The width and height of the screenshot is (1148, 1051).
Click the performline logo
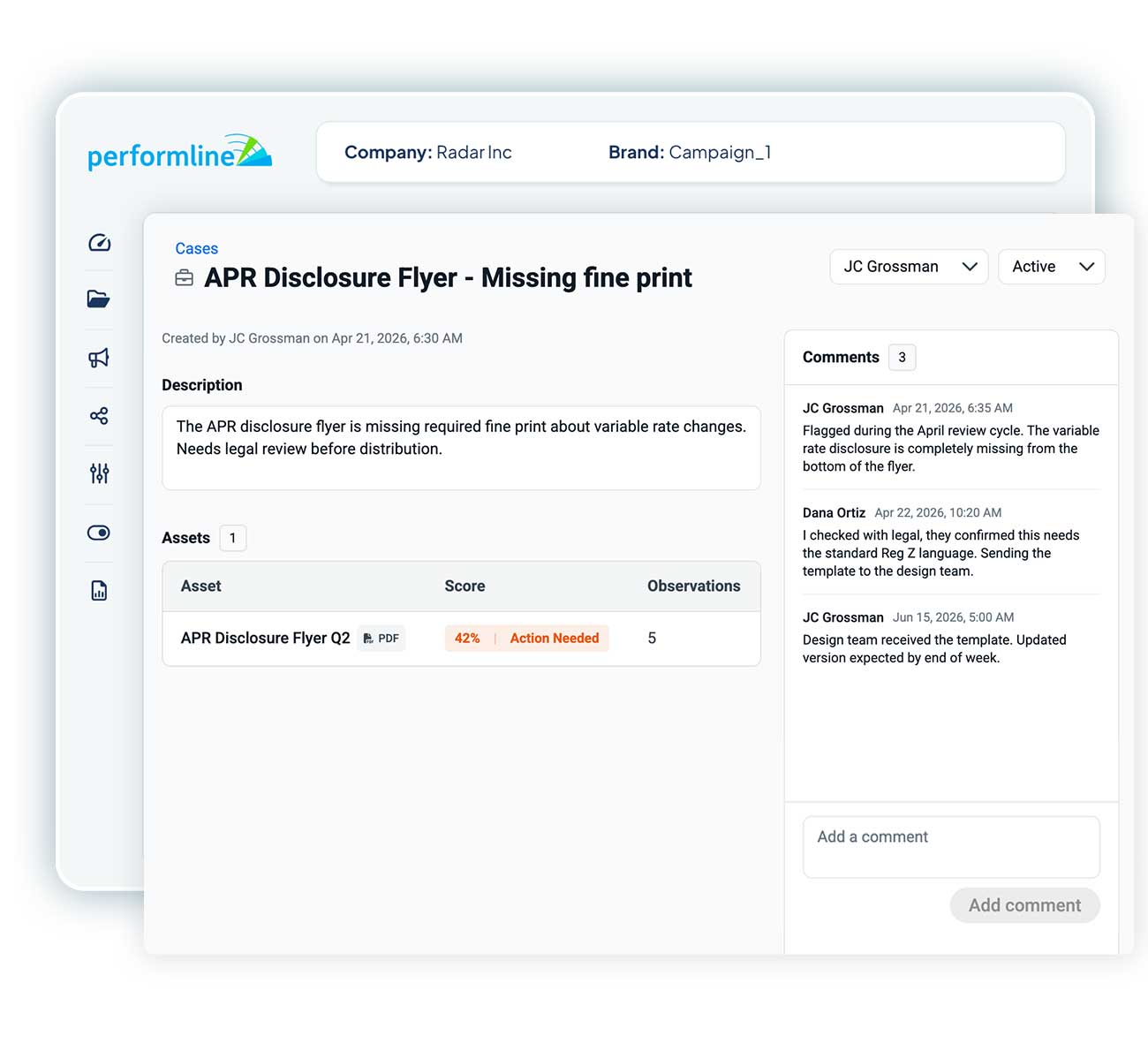(x=180, y=152)
